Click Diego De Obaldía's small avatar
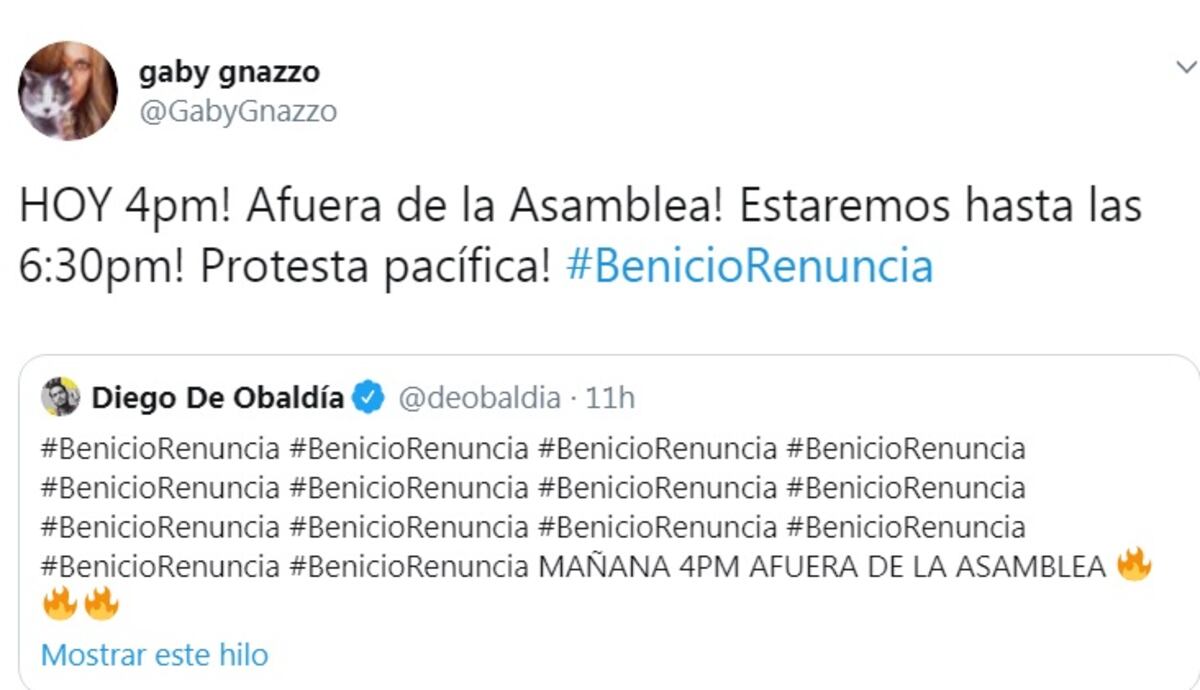Screen dimensions: 1200x690 coord(60,397)
